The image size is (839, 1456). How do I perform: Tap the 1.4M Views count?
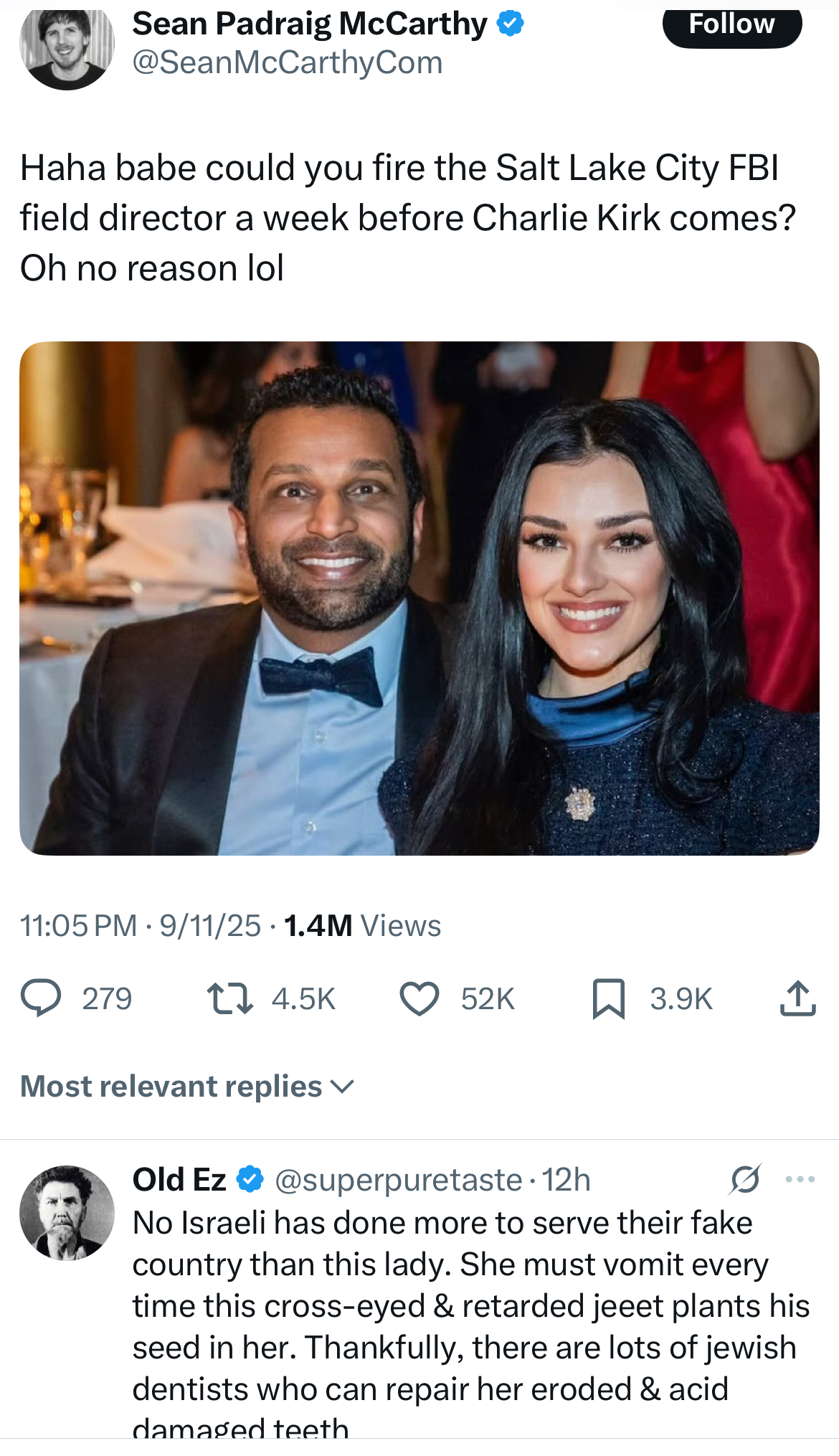362,926
